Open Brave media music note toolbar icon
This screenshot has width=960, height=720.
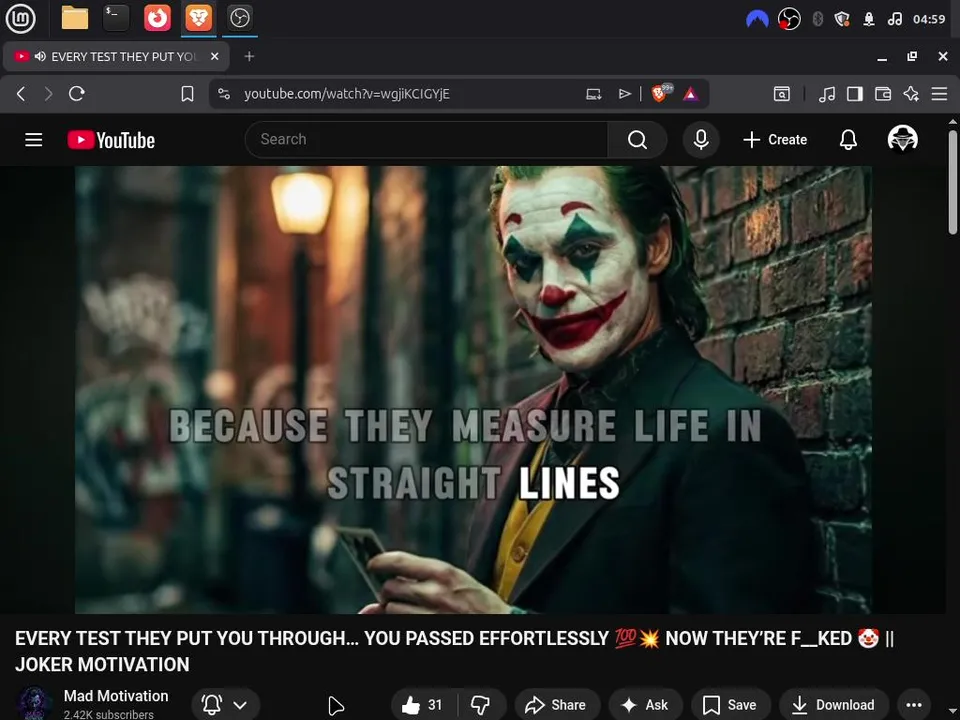pos(827,94)
